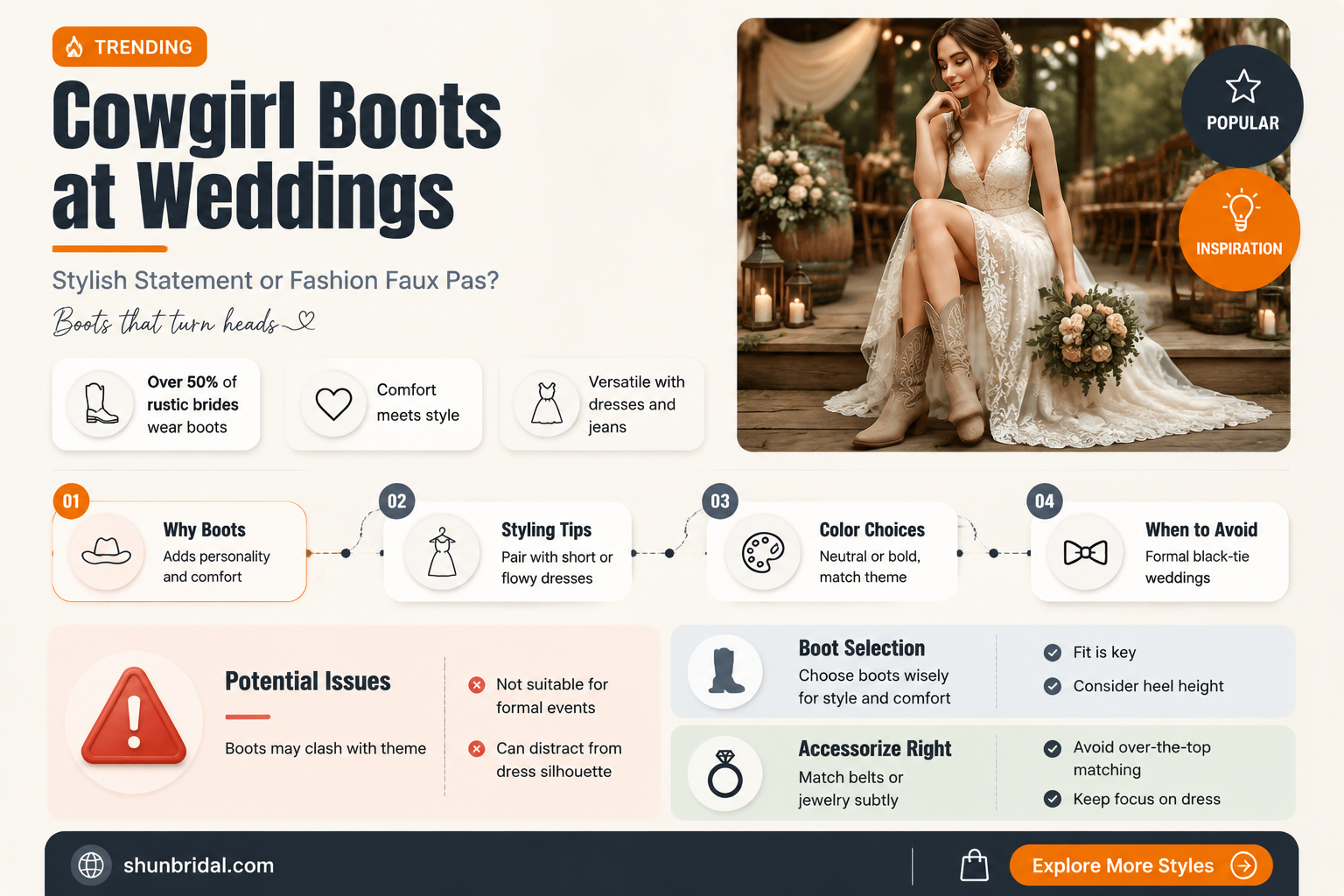
Task: Click the Accessorize Right heading
Action: click(x=875, y=748)
